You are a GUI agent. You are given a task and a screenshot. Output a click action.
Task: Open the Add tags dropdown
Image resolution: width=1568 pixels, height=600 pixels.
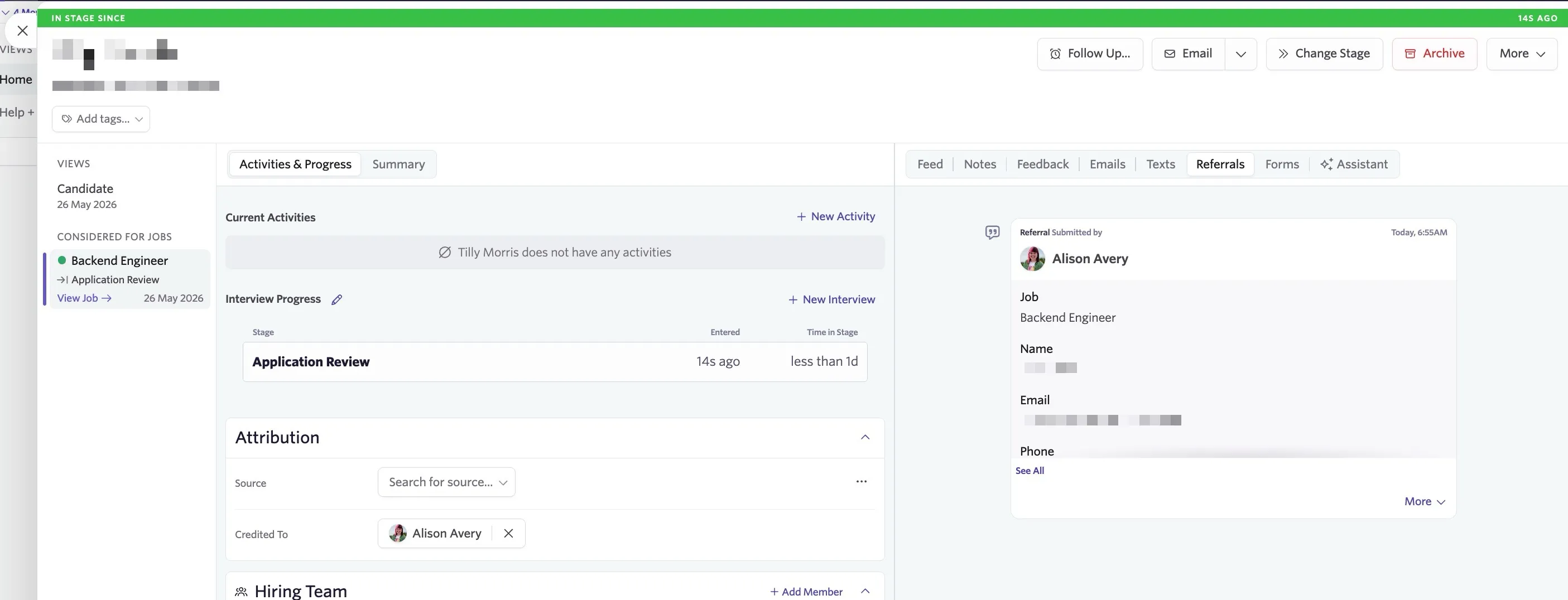pos(101,119)
